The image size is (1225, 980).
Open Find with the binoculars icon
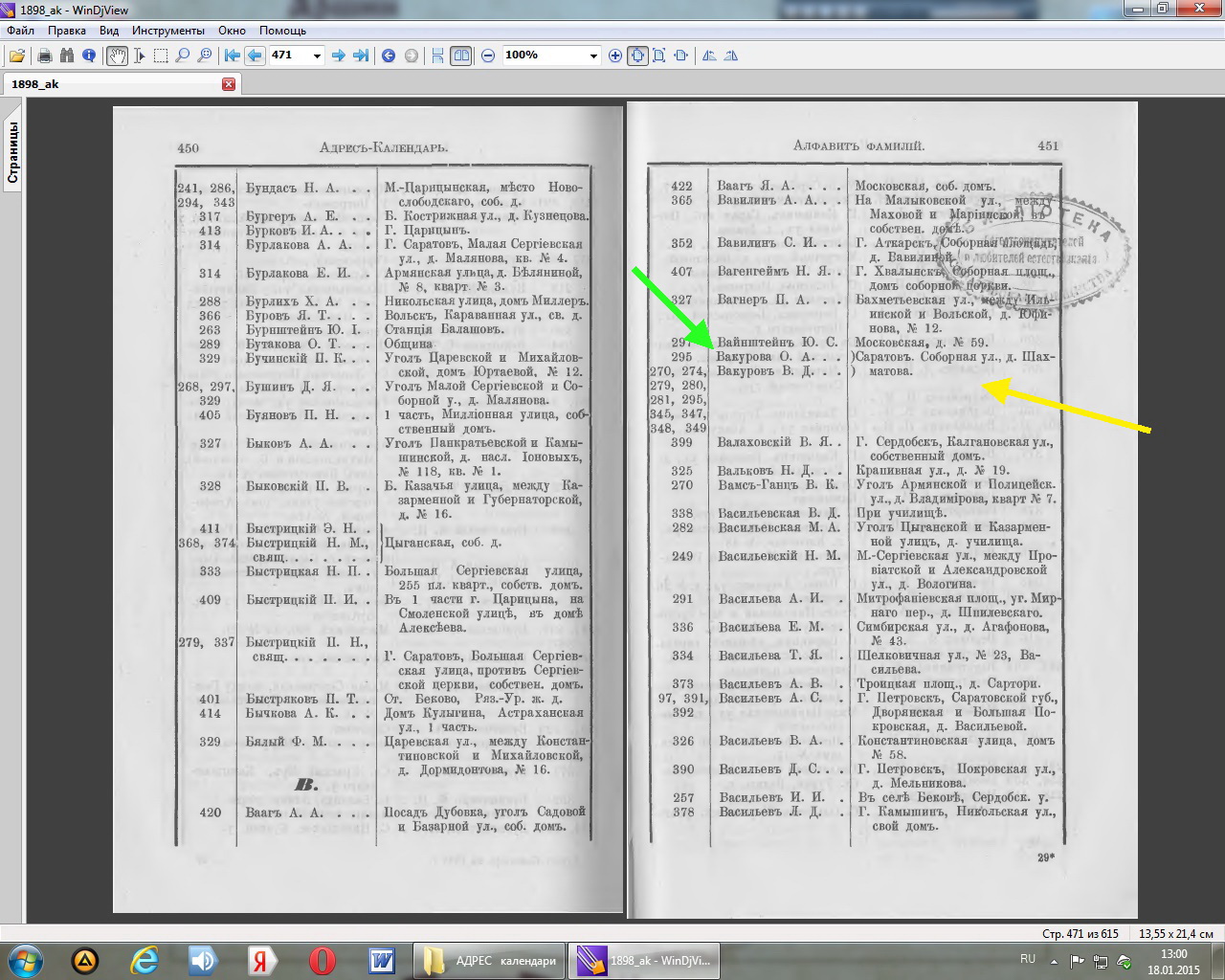coord(67,56)
